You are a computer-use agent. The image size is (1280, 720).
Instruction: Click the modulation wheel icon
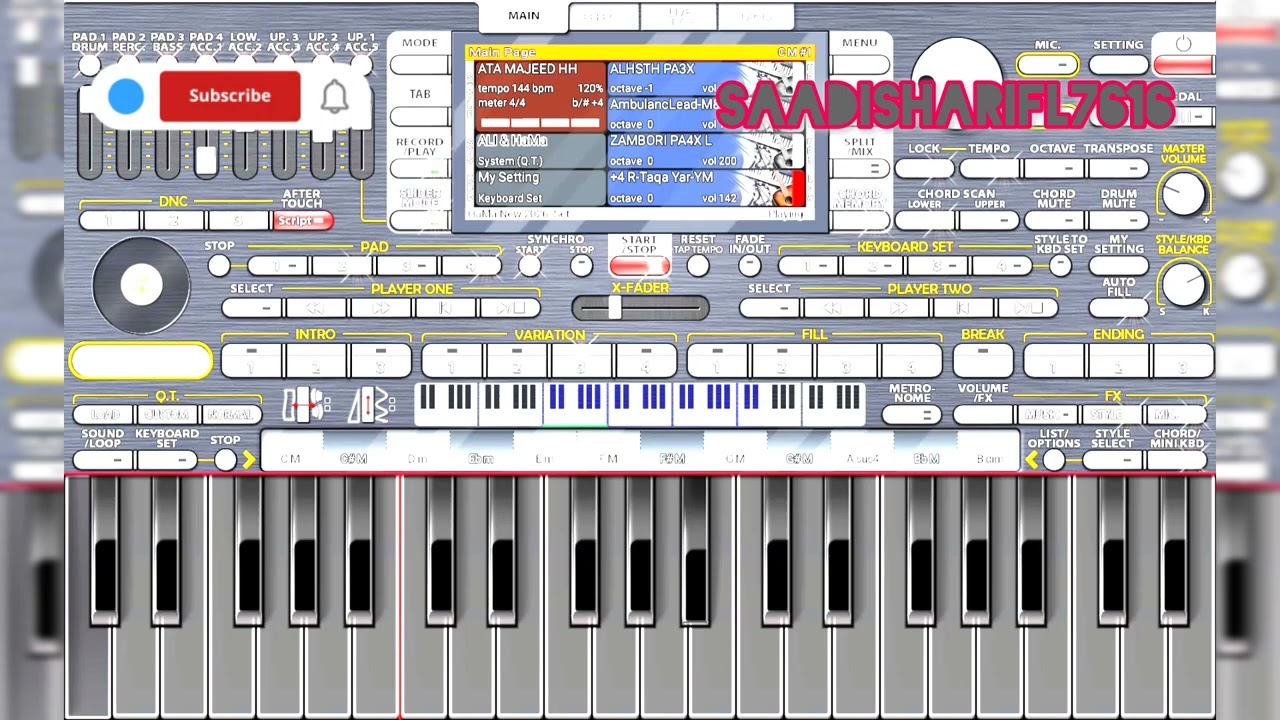[x=371, y=405]
